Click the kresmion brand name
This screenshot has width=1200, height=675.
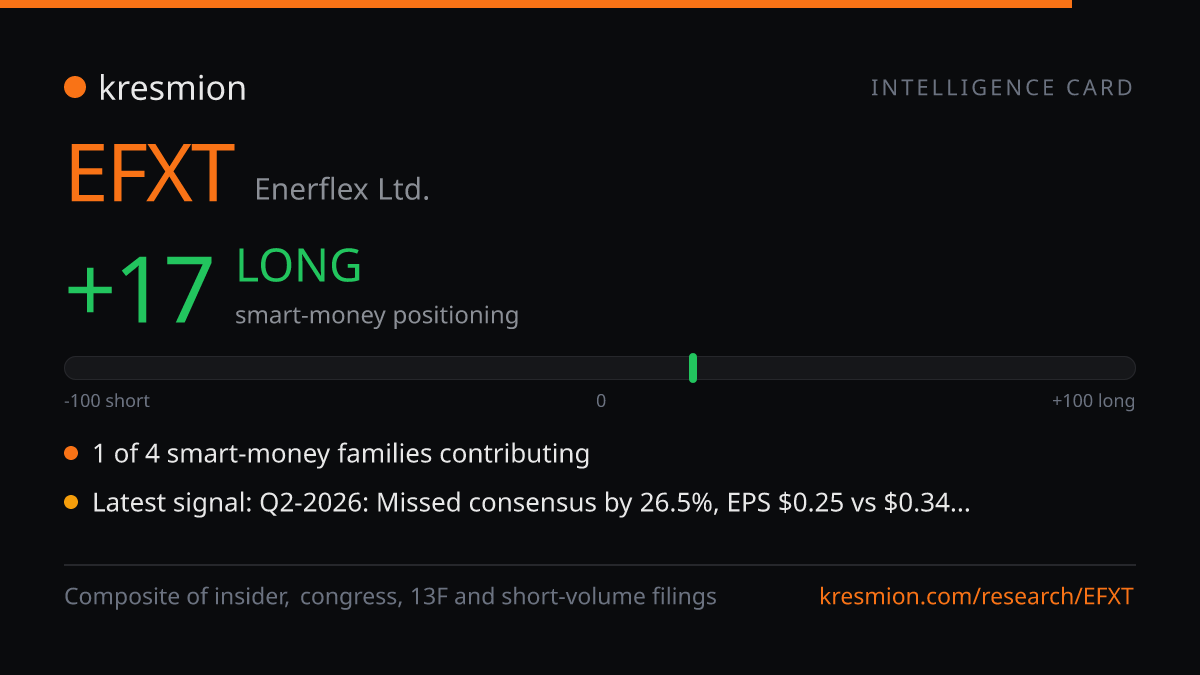coord(172,88)
